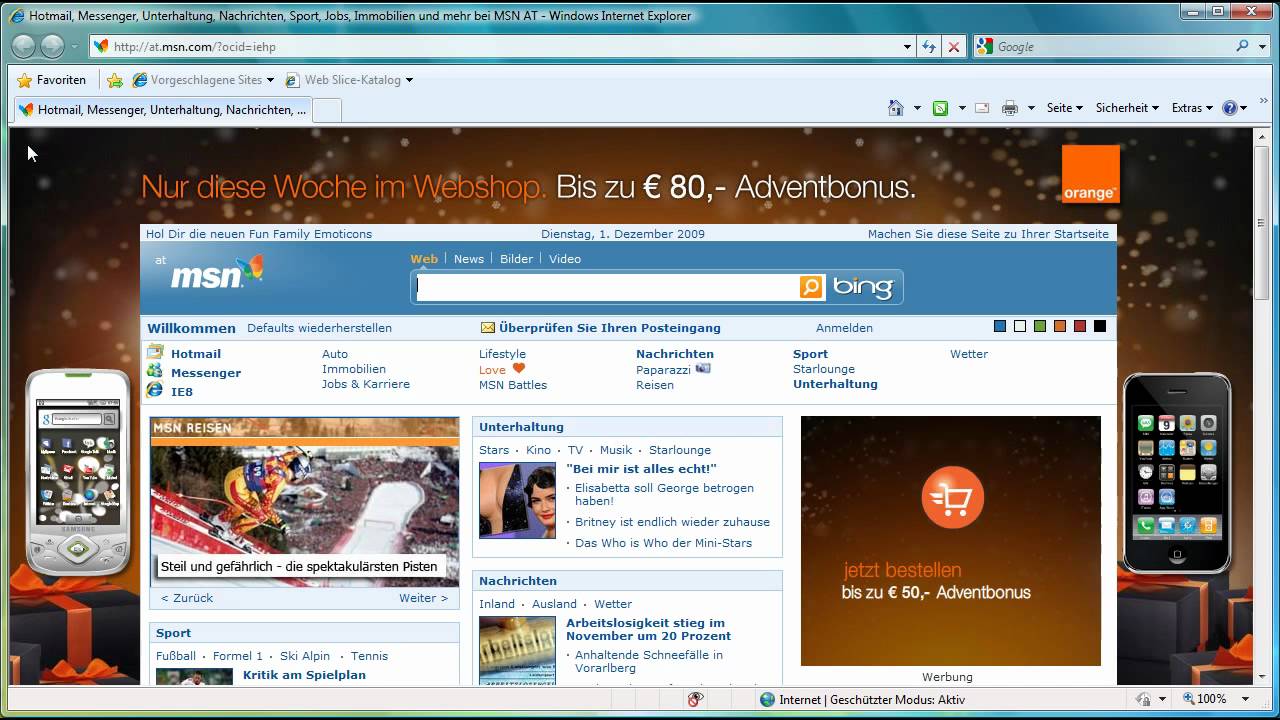Expand Vorgeschlagene Sites dropdown

click(x=271, y=80)
